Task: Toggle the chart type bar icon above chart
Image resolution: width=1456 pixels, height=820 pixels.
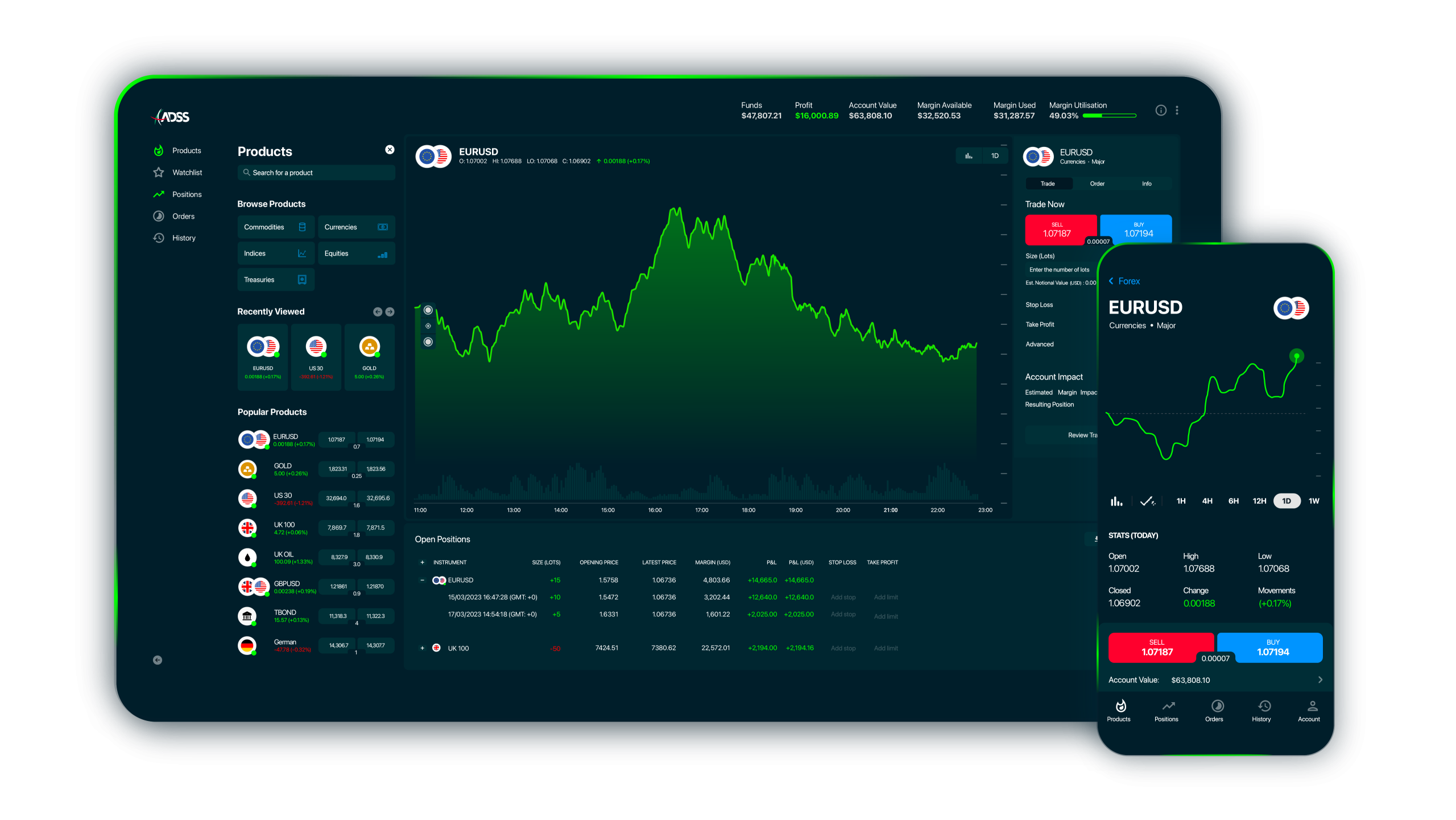Action: [x=969, y=155]
